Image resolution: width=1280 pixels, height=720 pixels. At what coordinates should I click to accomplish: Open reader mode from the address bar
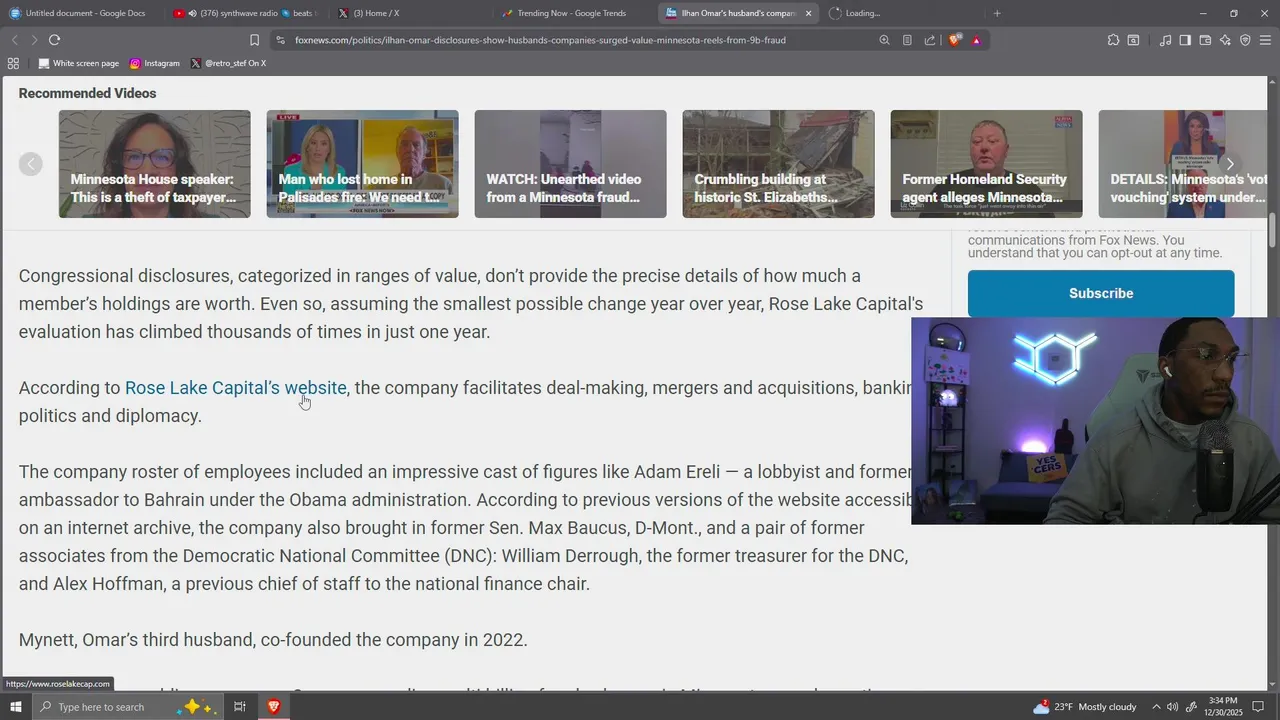click(x=907, y=40)
